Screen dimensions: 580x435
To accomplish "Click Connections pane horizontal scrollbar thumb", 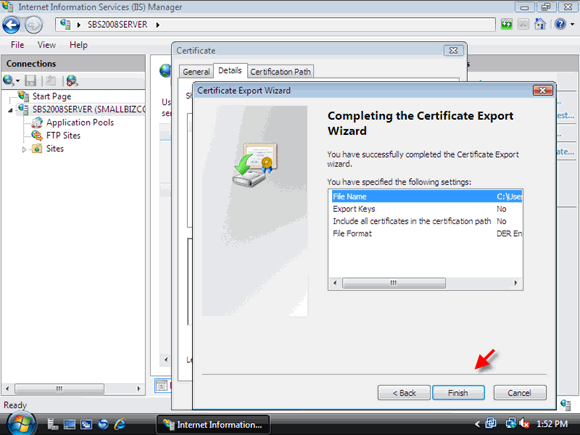I will point(59,389).
